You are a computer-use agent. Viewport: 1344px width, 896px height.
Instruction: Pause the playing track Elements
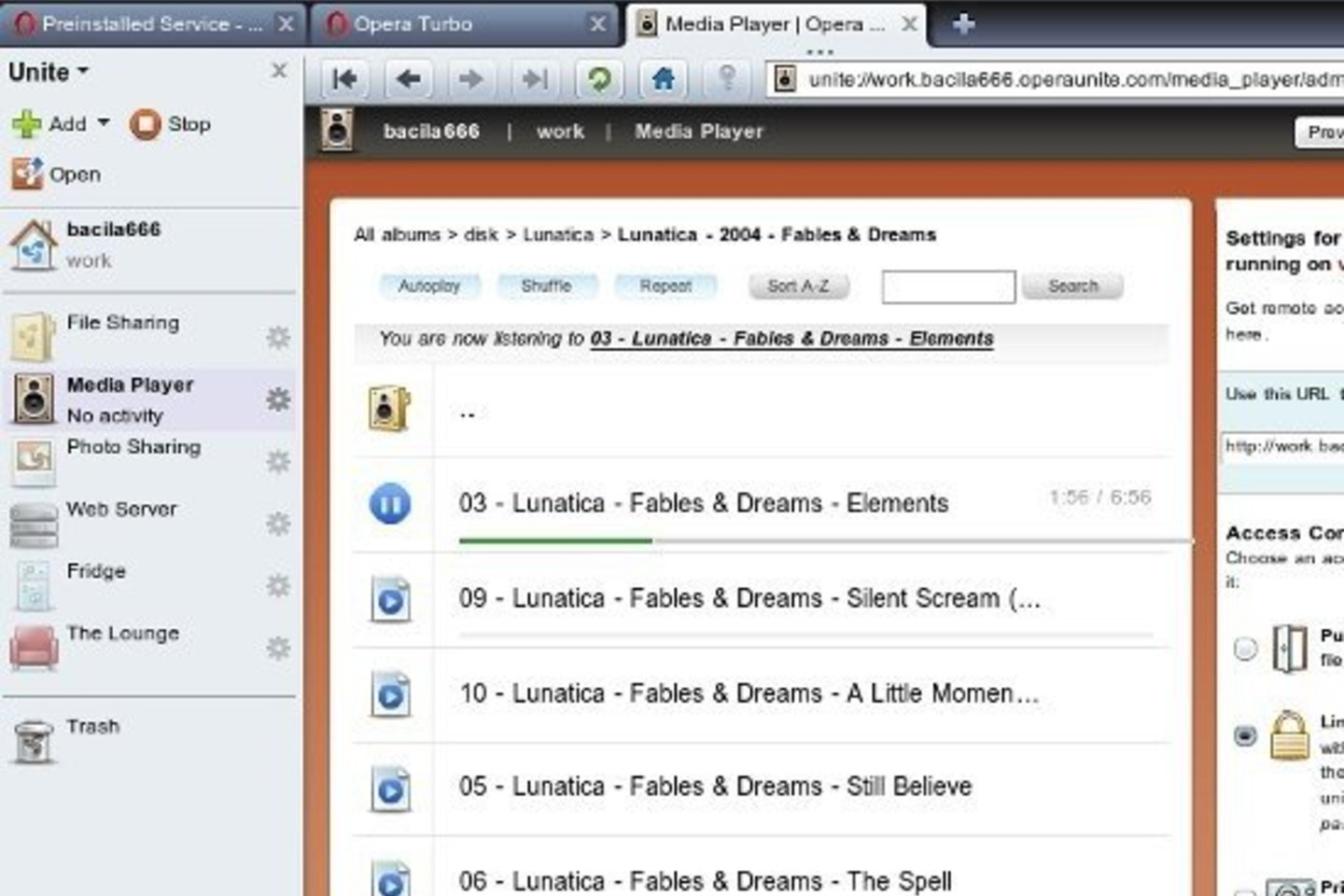click(x=390, y=504)
